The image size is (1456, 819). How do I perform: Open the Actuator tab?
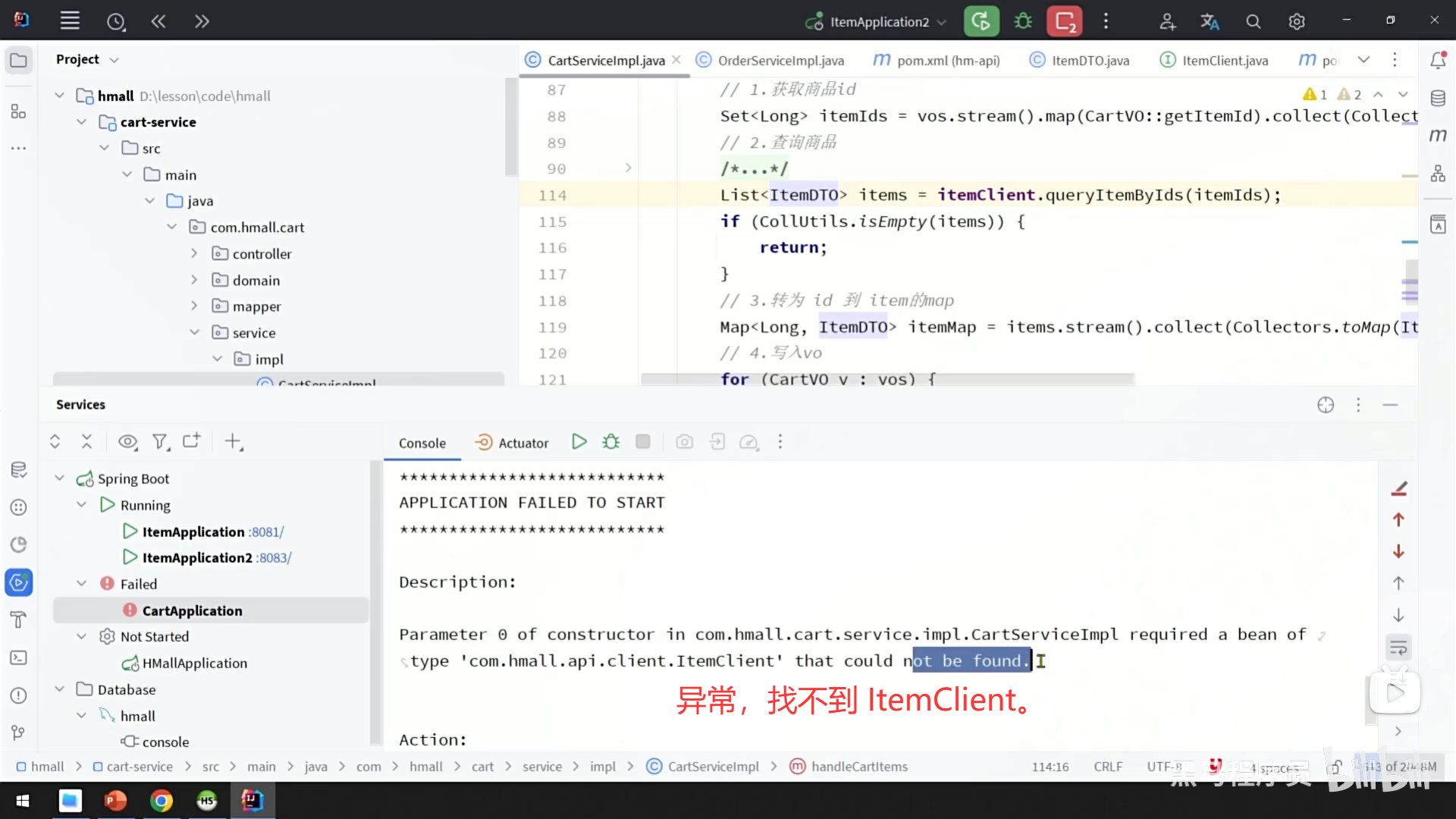click(512, 443)
